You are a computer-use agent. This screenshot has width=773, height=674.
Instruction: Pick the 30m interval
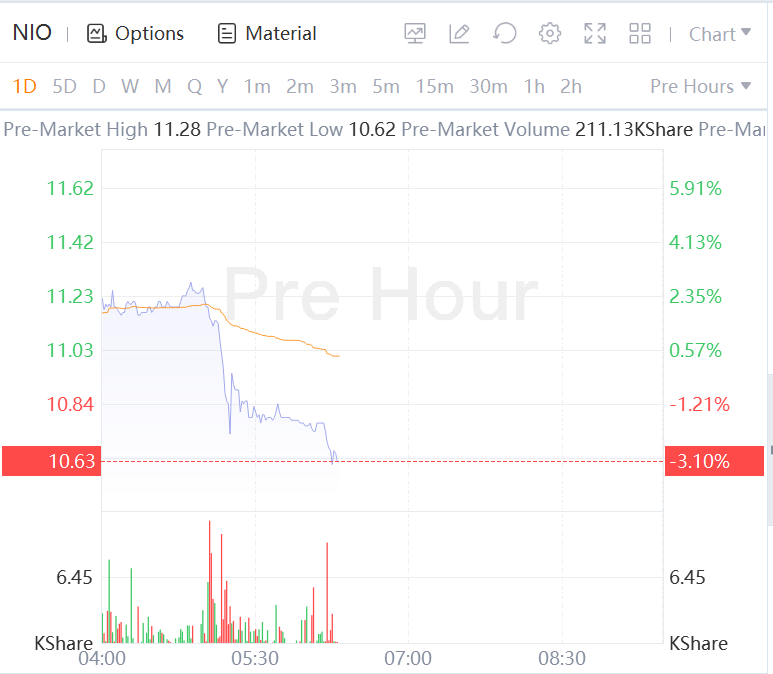(x=488, y=86)
